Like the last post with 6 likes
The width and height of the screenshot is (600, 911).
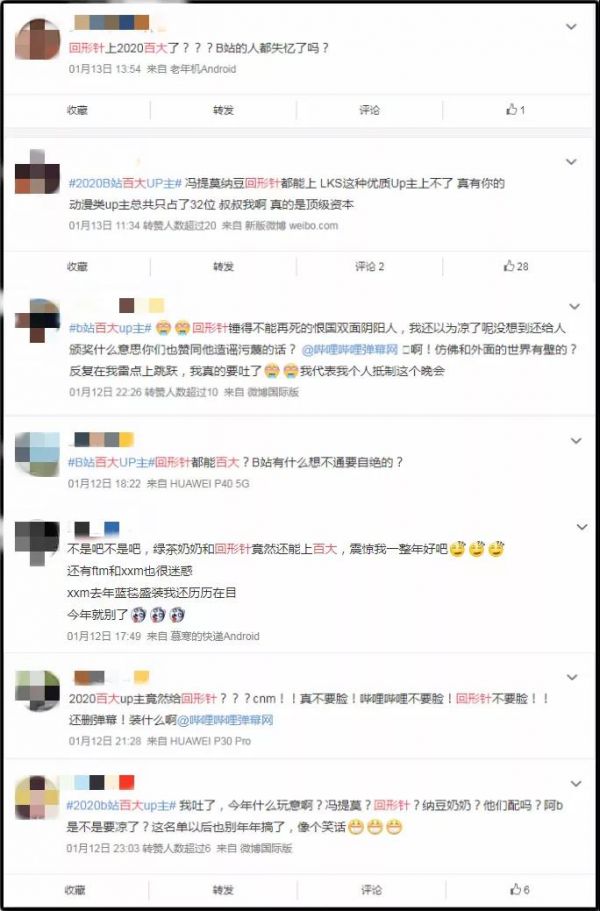(x=519, y=890)
